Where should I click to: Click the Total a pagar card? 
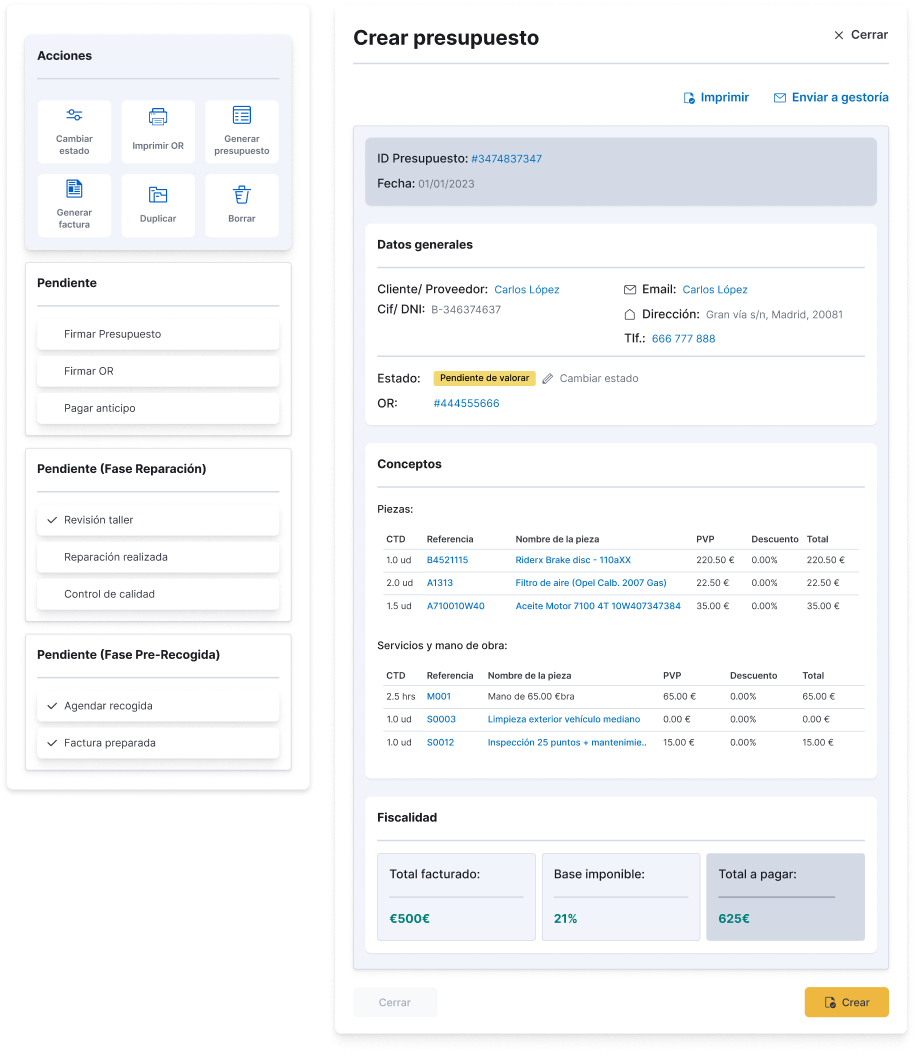tap(785, 897)
